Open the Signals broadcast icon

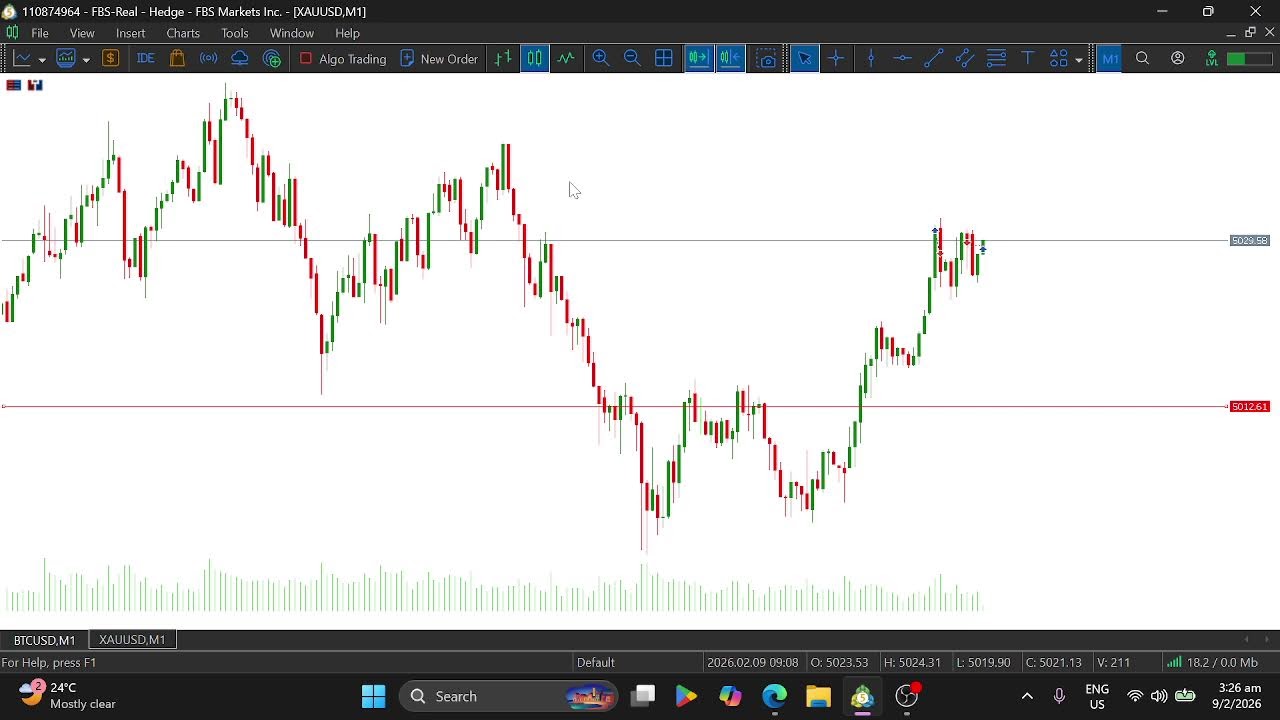pos(208,59)
